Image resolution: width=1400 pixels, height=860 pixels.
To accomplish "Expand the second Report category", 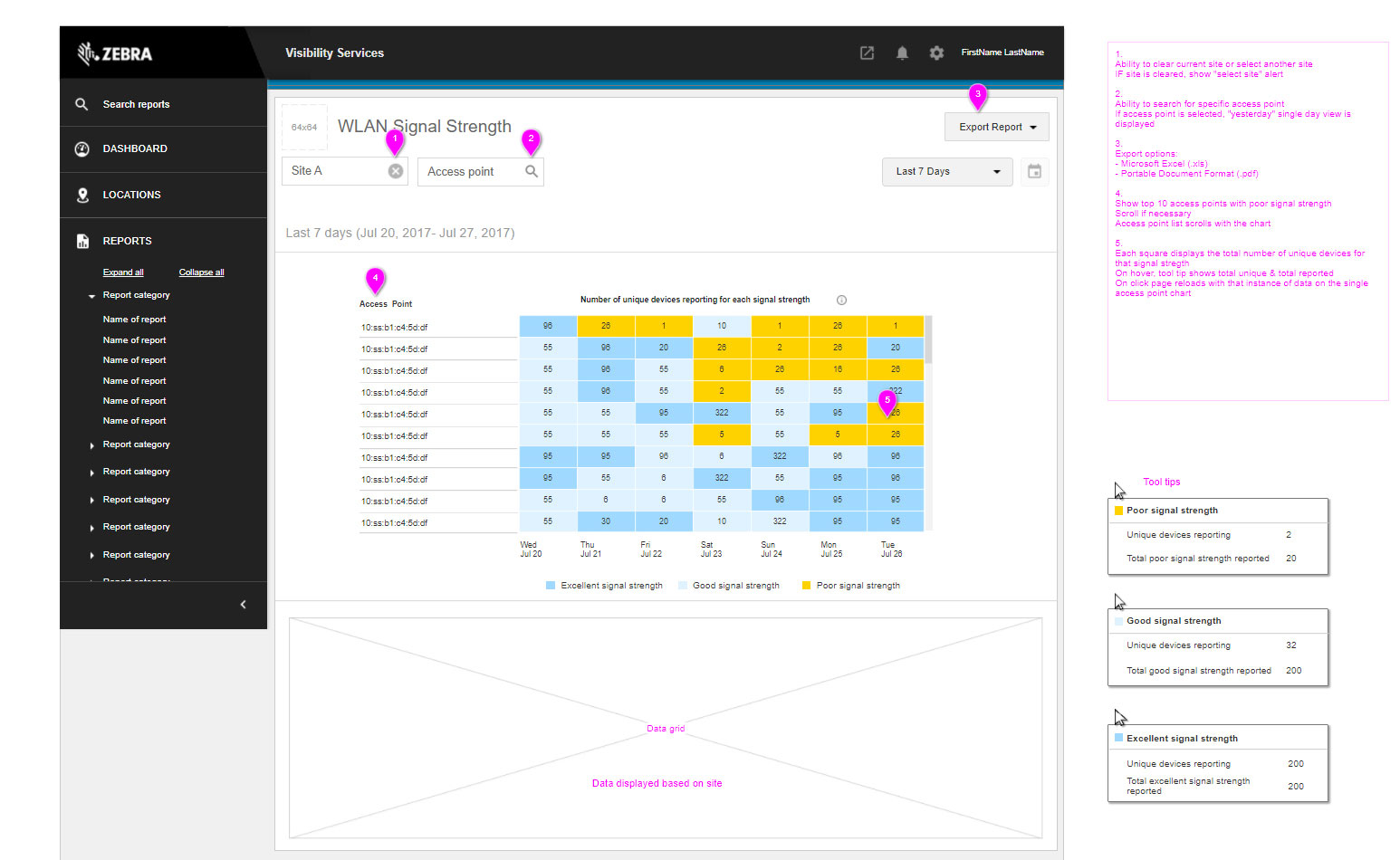I will (92, 445).
